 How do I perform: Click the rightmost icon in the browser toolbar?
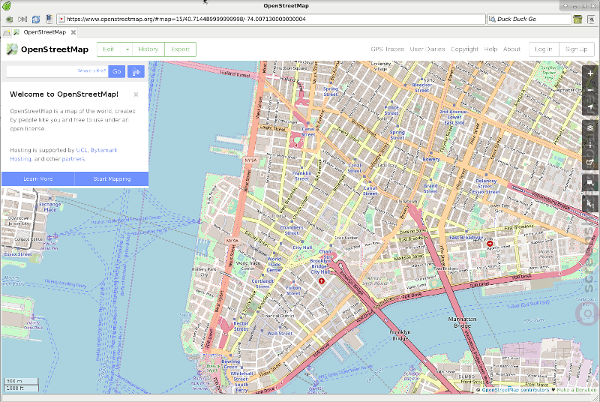tap(591, 19)
